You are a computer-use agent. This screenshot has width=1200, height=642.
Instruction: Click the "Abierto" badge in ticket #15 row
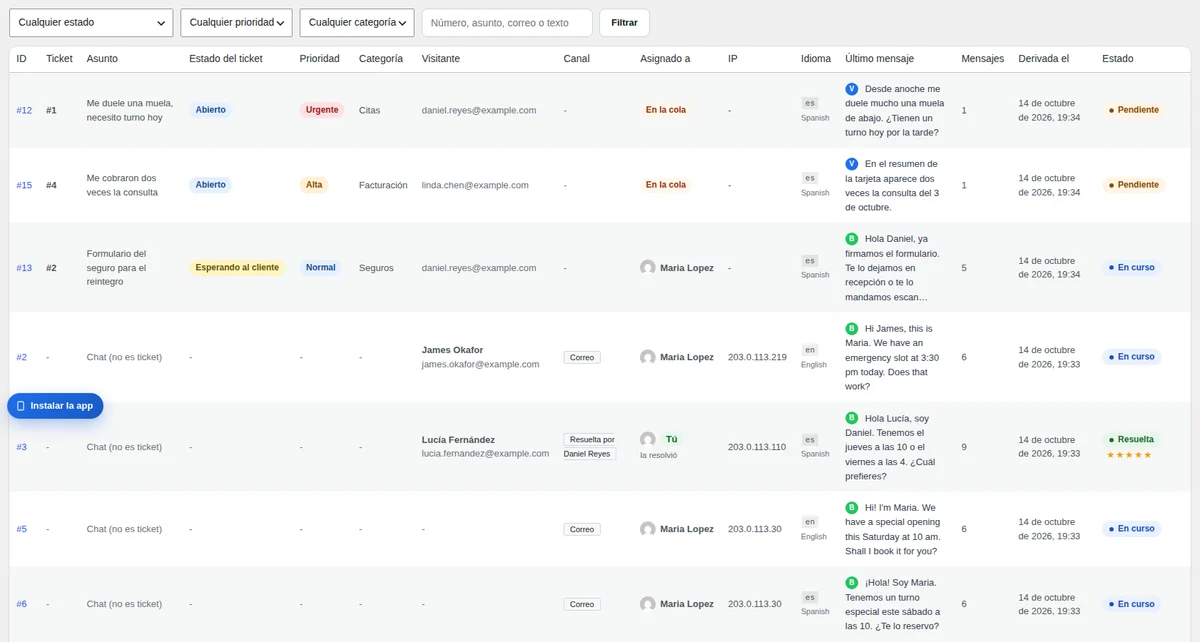coord(211,185)
